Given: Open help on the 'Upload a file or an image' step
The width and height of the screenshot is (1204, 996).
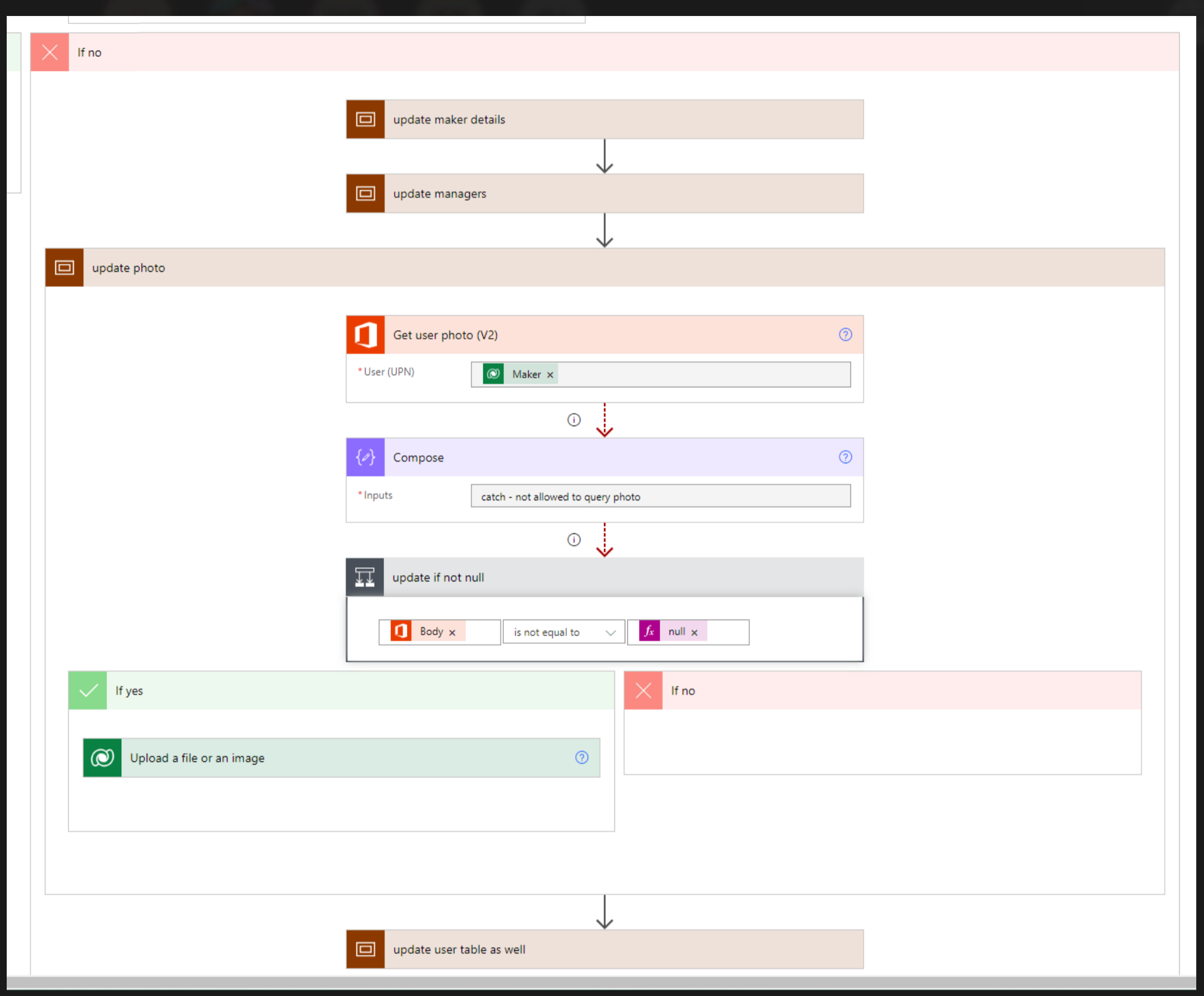Looking at the screenshot, I should (581, 758).
